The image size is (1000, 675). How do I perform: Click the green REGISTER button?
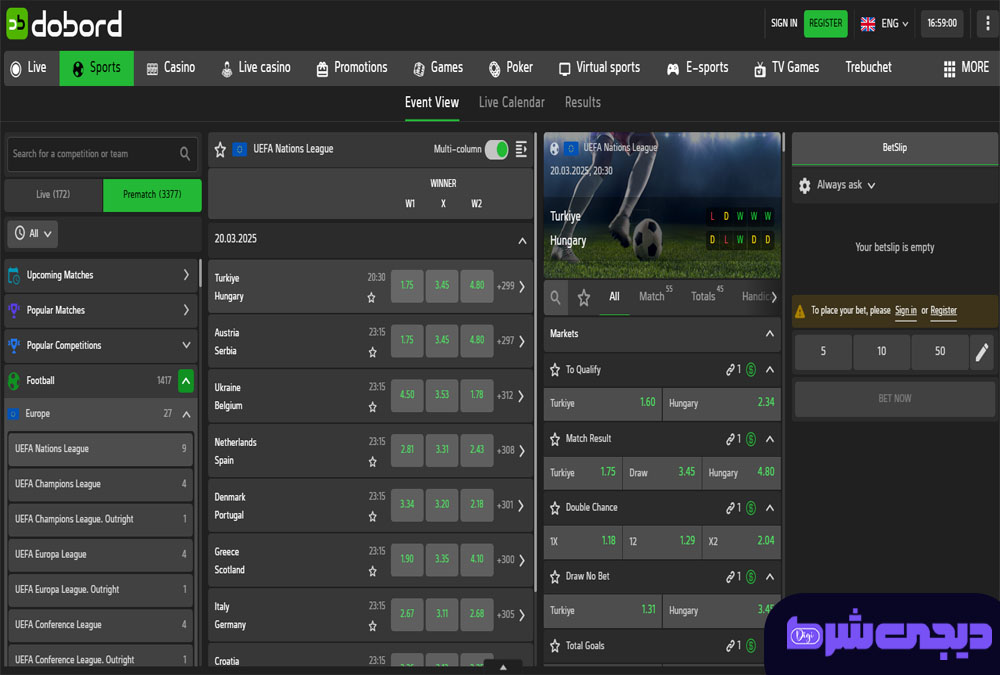click(825, 24)
